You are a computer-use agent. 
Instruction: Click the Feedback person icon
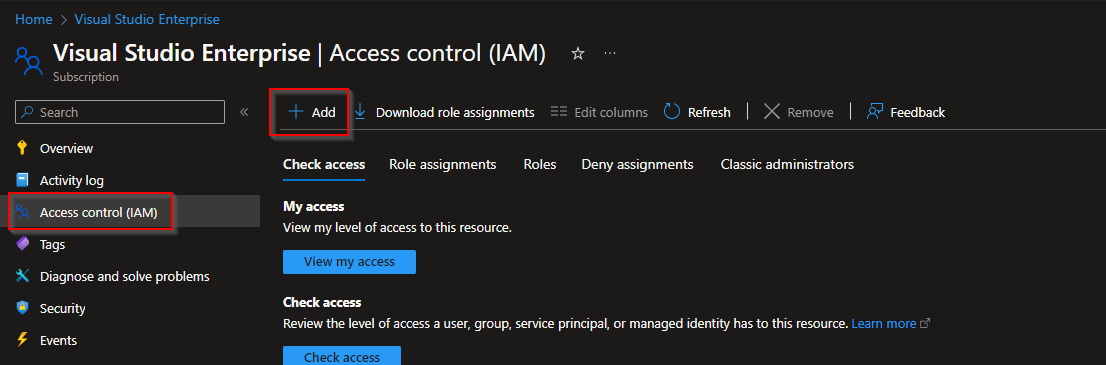875,112
